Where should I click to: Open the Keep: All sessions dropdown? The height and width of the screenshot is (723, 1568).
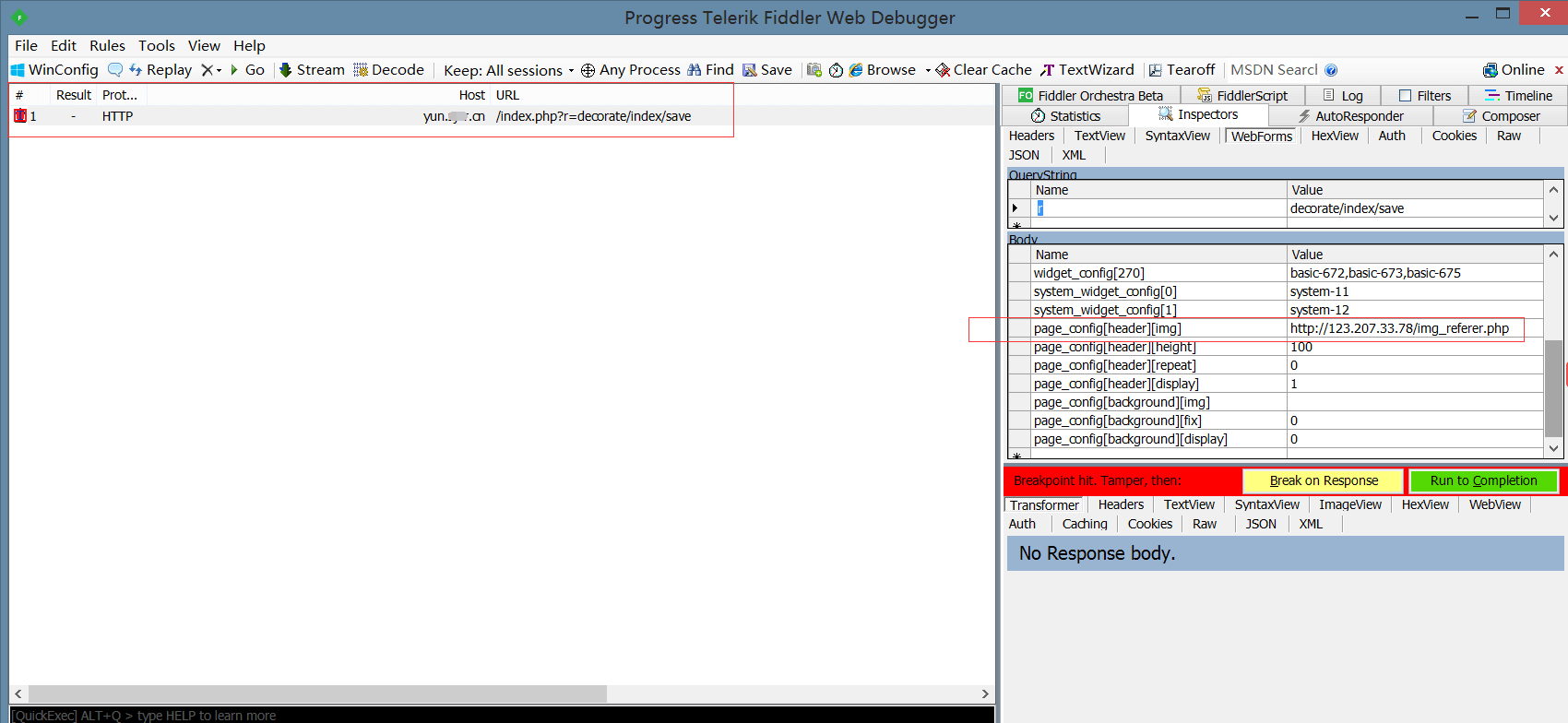(508, 70)
